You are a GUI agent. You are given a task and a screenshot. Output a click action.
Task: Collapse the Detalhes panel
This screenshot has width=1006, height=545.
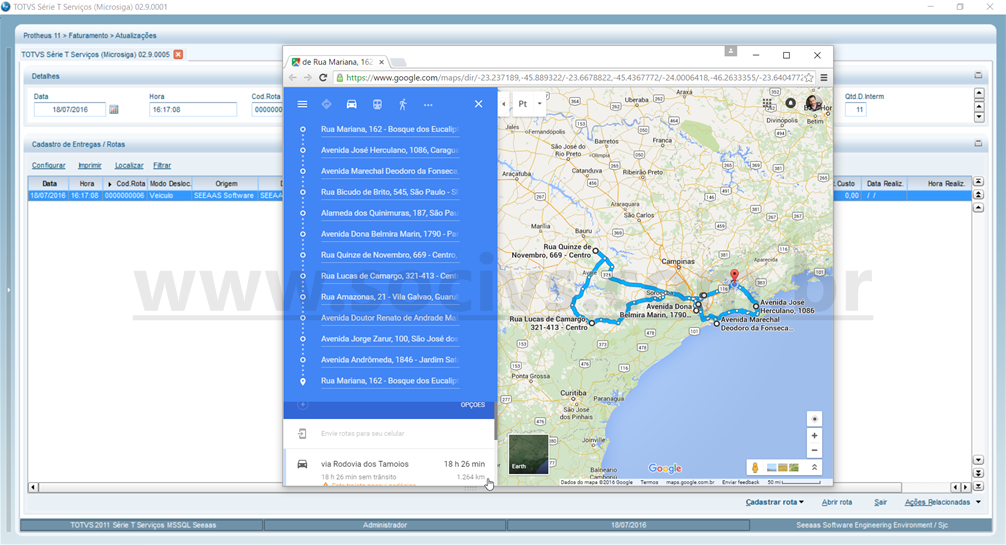[x=978, y=75]
